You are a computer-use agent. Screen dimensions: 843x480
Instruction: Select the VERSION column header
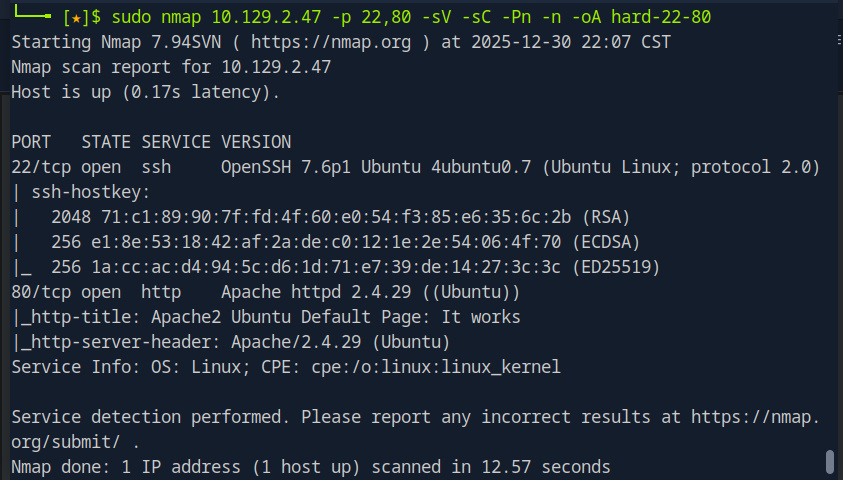(x=256, y=142)
